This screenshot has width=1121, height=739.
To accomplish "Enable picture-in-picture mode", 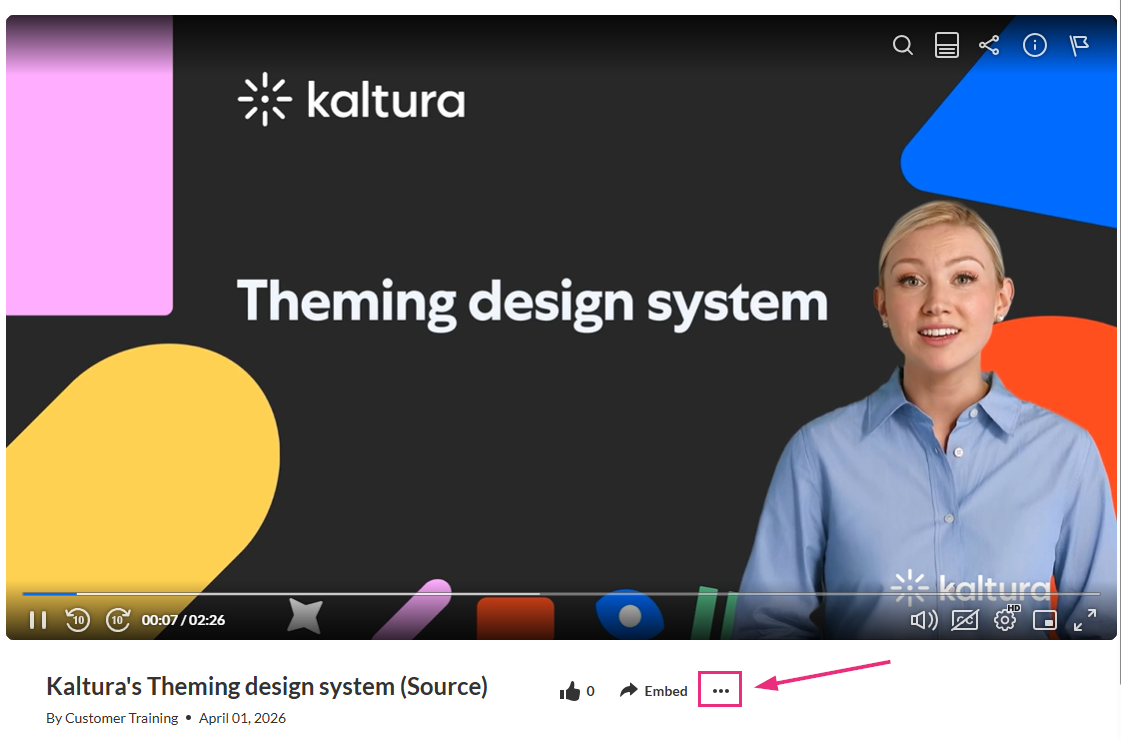I will pos(1045,620).
